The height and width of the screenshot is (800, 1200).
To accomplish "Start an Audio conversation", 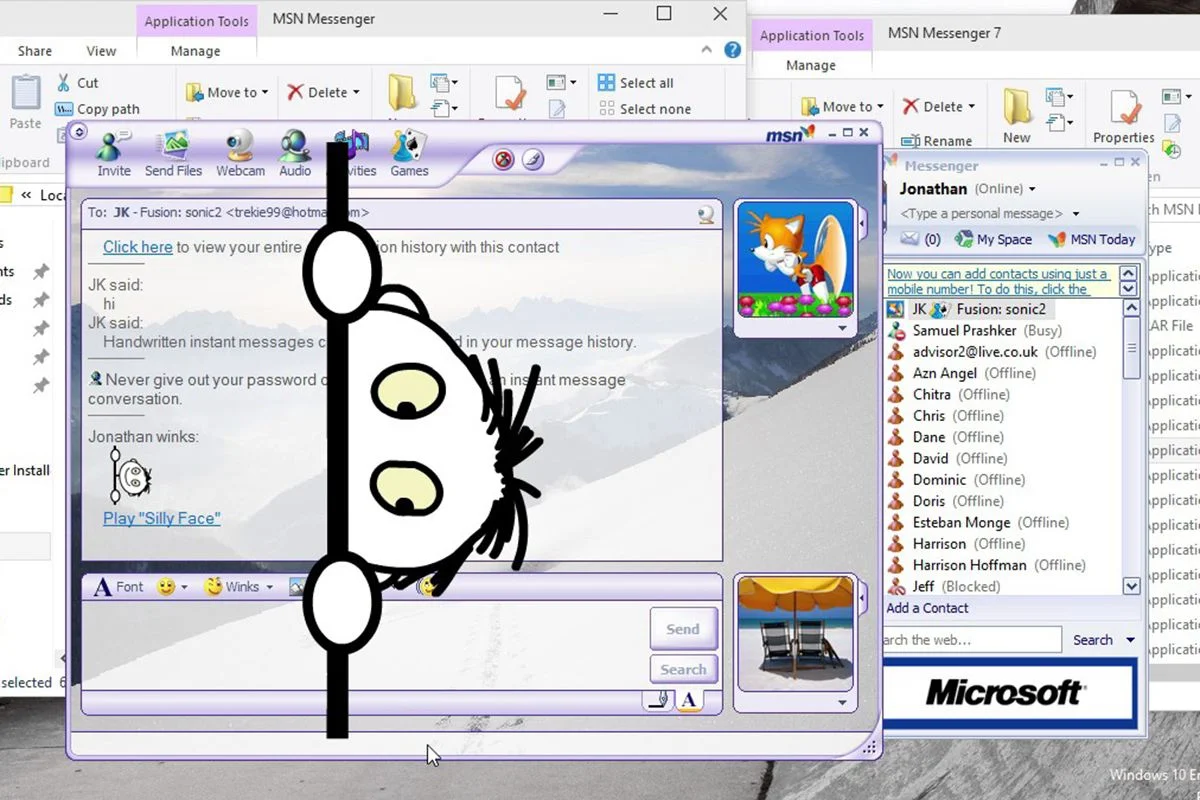I will click(x=295, y=154).
